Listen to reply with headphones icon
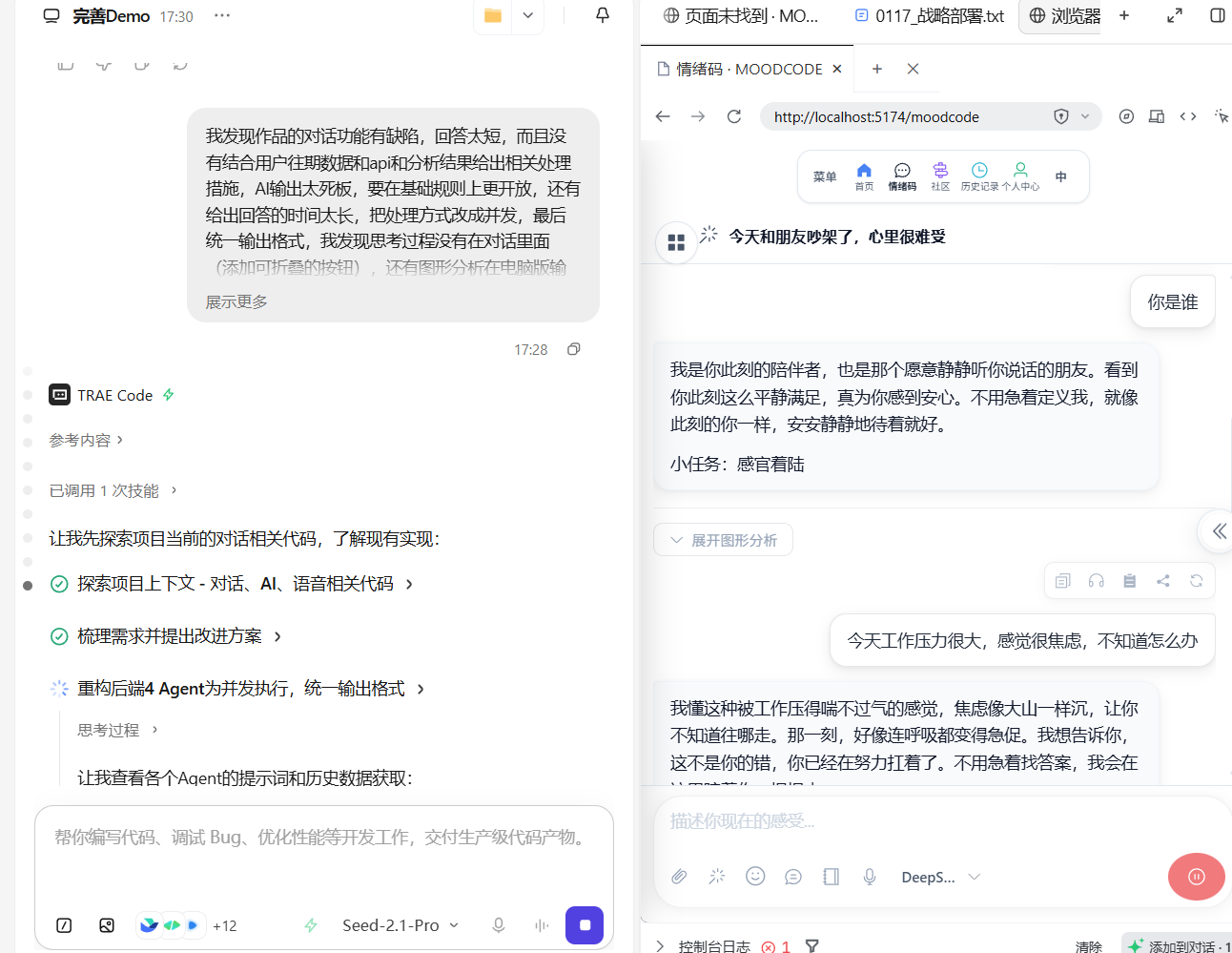This screenshot has height=953, width=1232. click(1097, 581)
